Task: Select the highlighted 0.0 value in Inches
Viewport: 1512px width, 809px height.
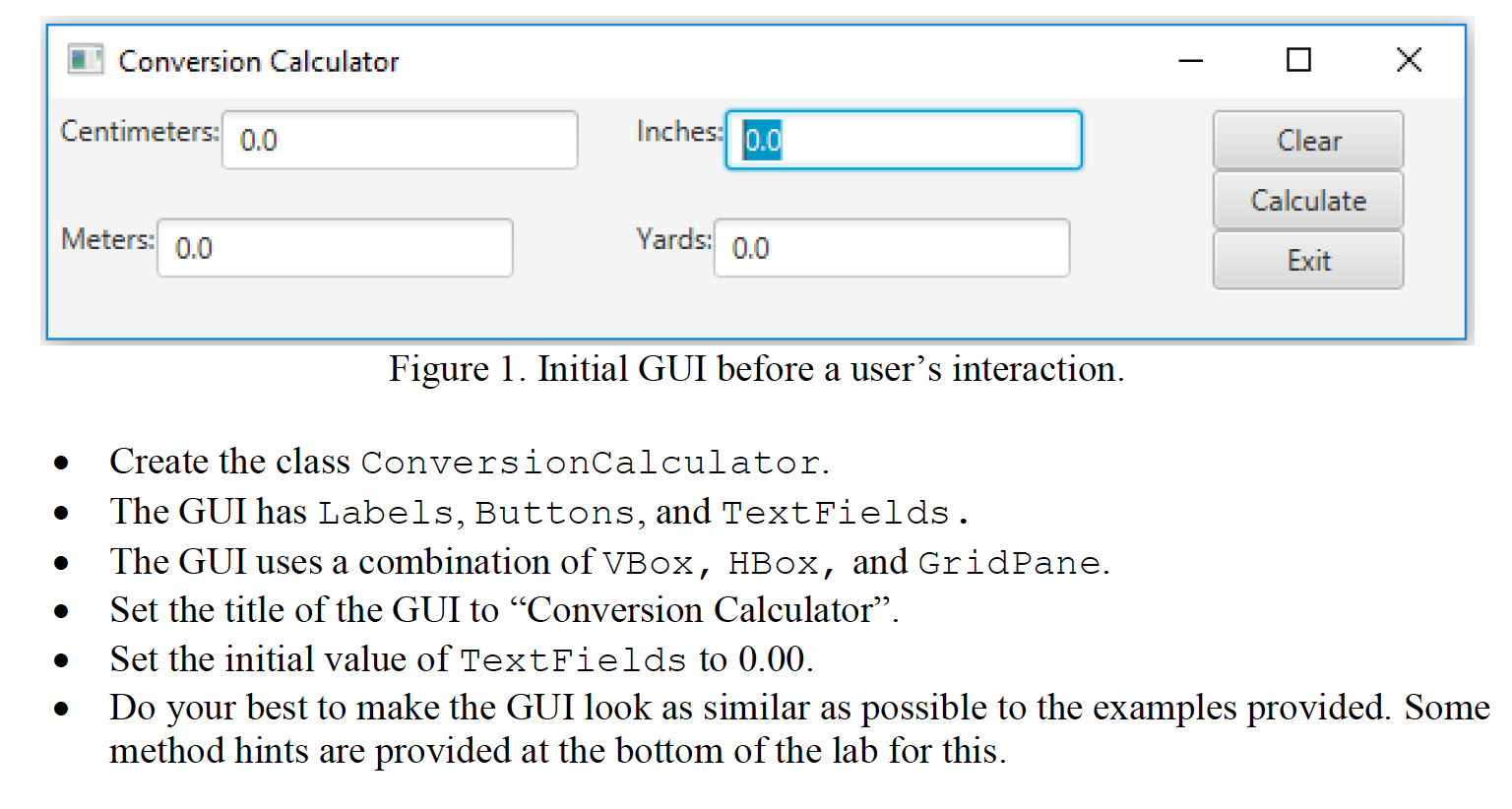Action: 764,140
